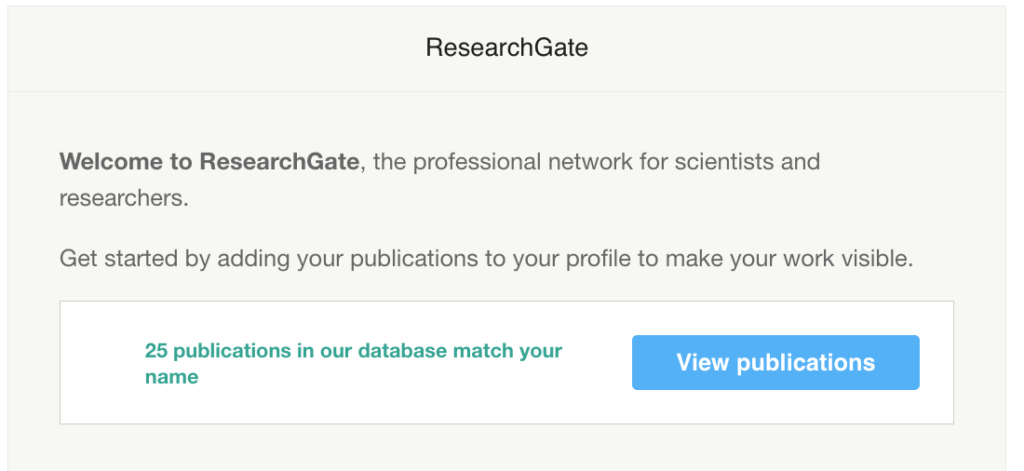This screenshot has width=1024, height=471.
Task: Click the green '25 publications' match text
Action: [353, 351]
